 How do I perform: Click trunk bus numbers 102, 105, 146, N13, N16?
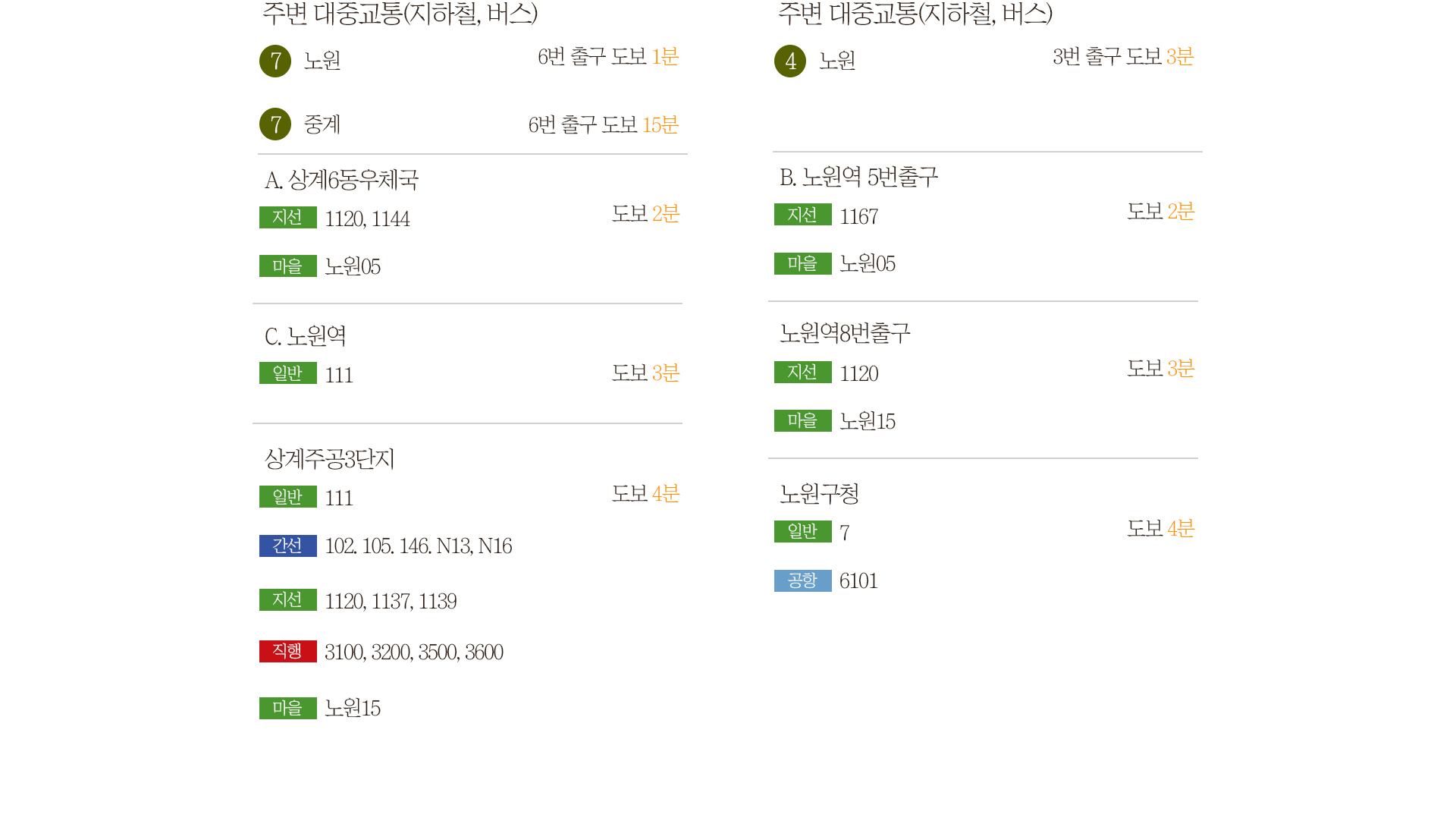pos(418,546)
